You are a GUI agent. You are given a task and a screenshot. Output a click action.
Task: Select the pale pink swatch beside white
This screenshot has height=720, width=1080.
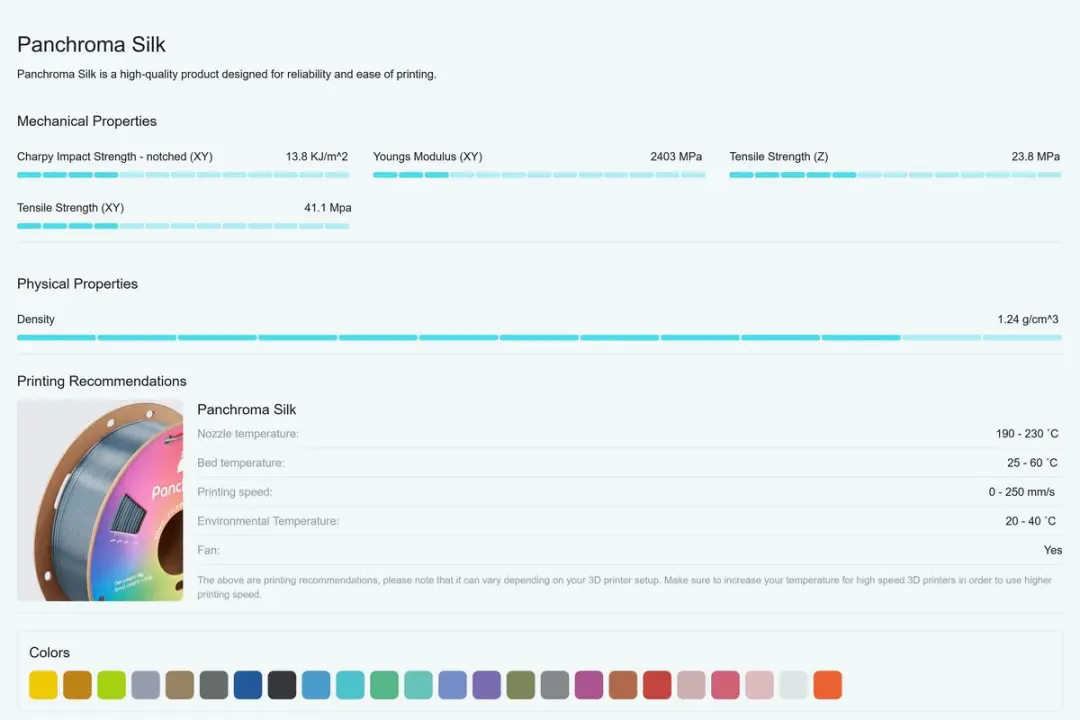[759, 685]
